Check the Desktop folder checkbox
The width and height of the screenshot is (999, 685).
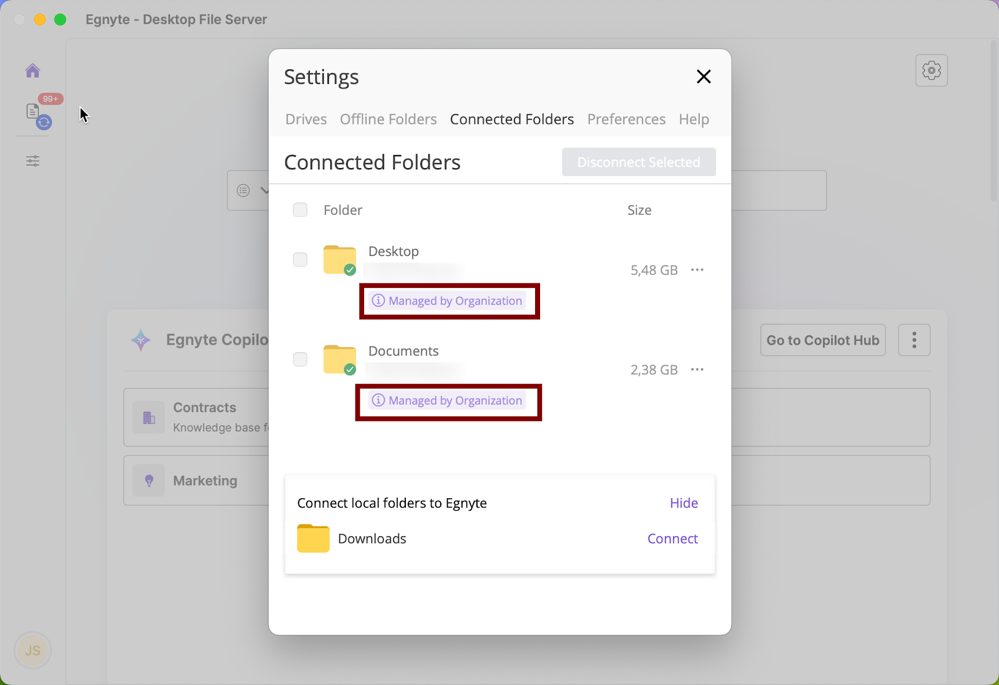pyautogui.click(x=300, y=259)
